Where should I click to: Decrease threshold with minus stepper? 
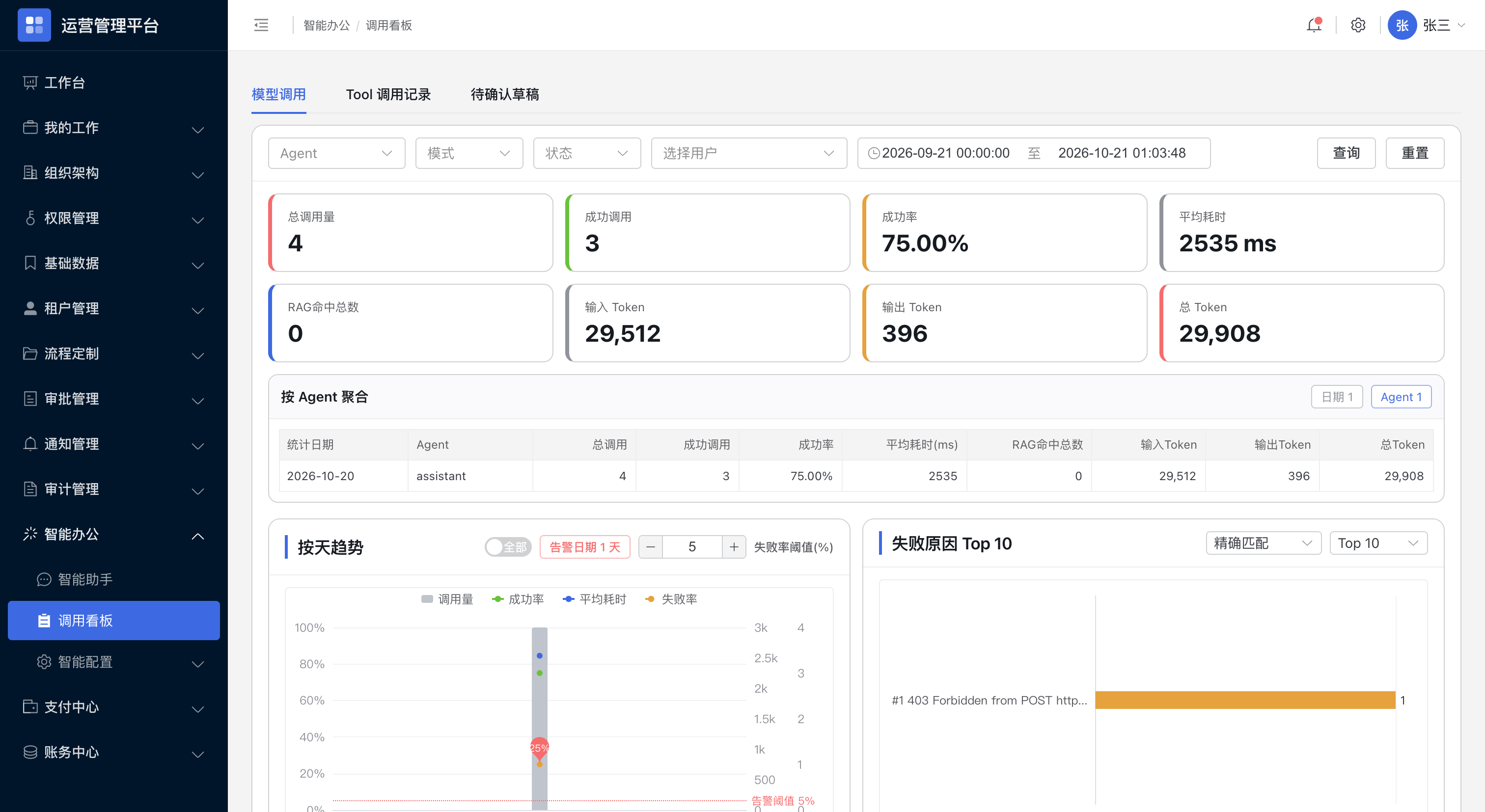(651, 547)
